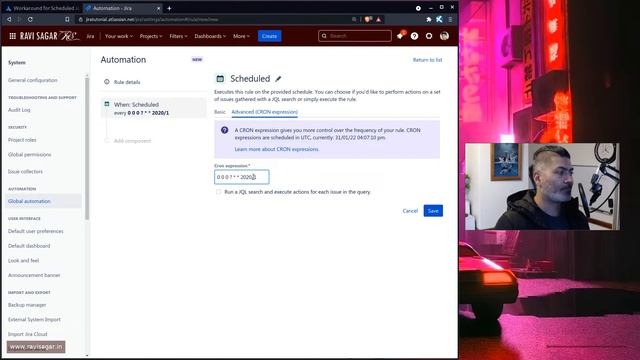Open the app switcher grid icon
The width and height of the screenshot is (640, 360).
[13, 36]
